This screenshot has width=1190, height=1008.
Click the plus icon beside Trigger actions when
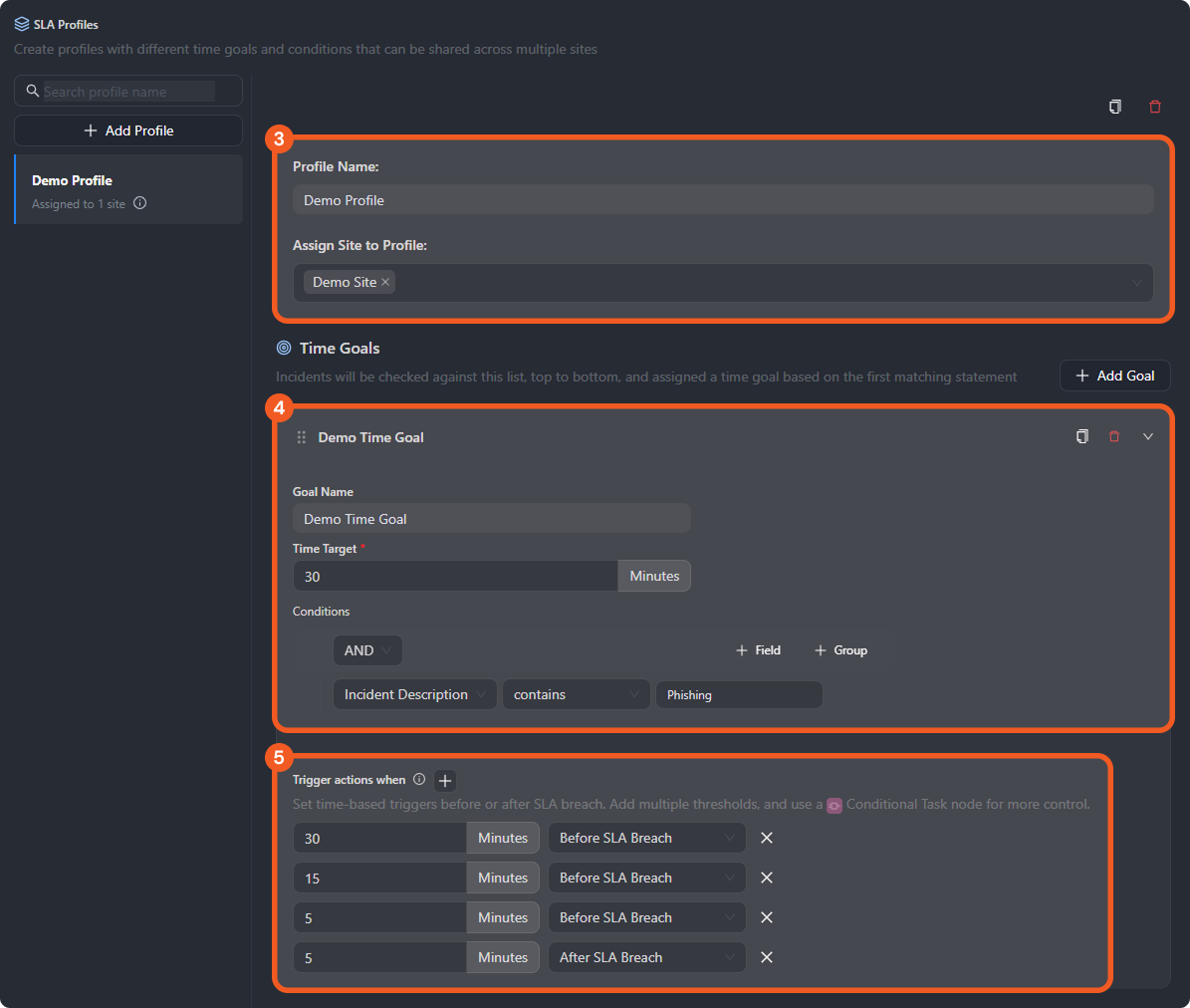click(x=445, y=781)
